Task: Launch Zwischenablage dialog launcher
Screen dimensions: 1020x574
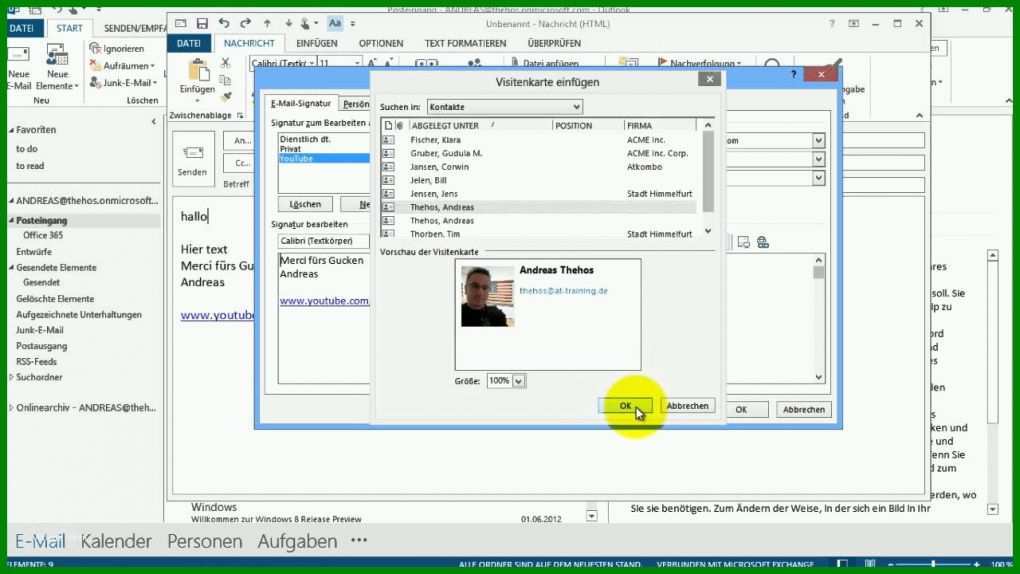Action: coord(241,115)
